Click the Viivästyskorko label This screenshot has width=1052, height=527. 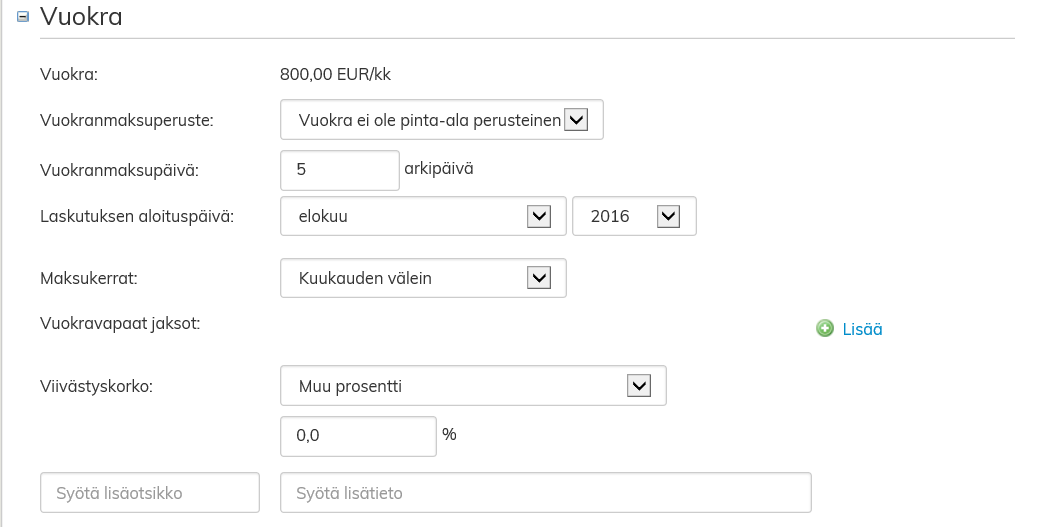click(96, 385)
